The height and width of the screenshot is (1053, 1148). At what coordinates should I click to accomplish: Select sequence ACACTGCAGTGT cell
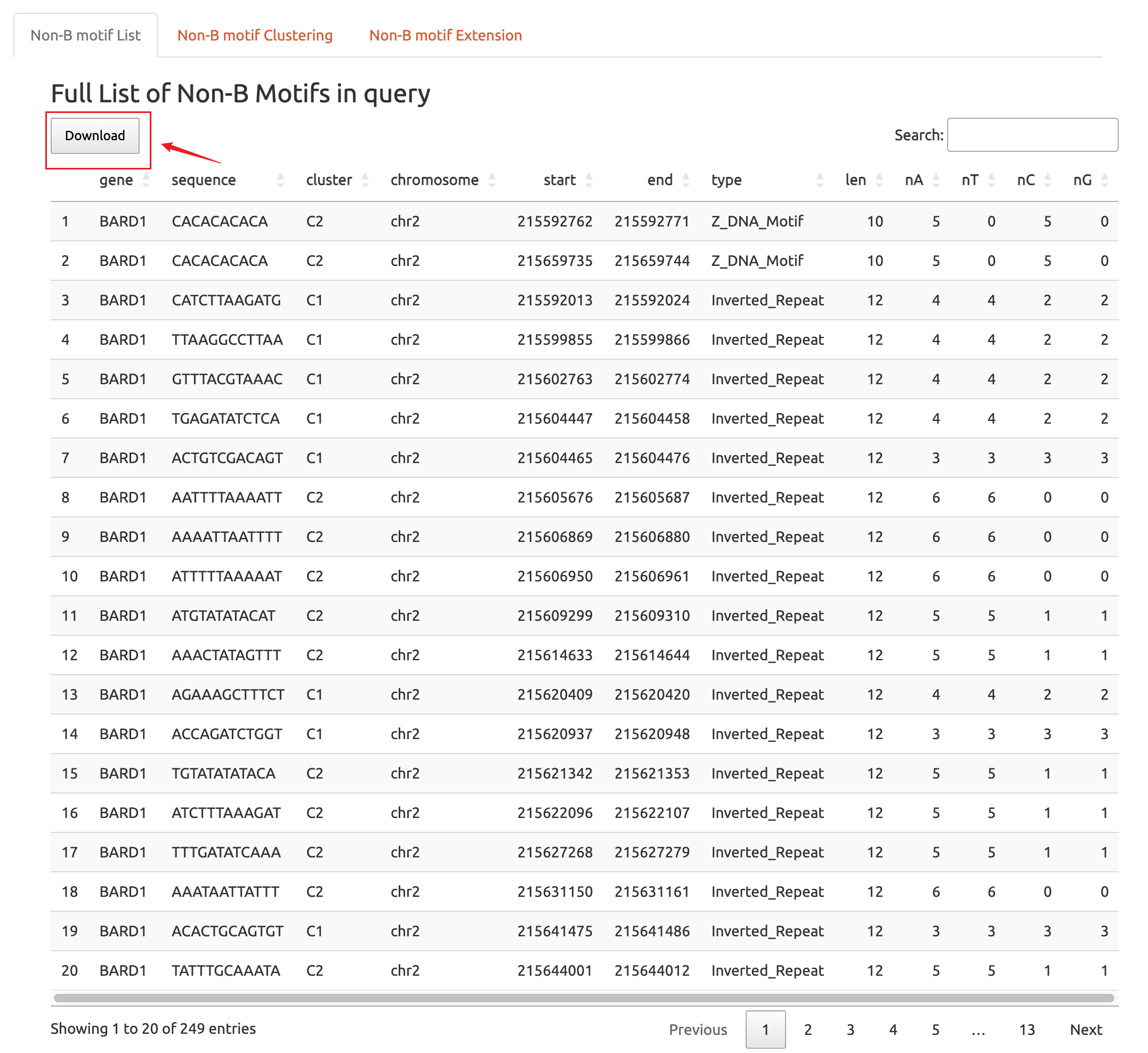click(228, 931)
